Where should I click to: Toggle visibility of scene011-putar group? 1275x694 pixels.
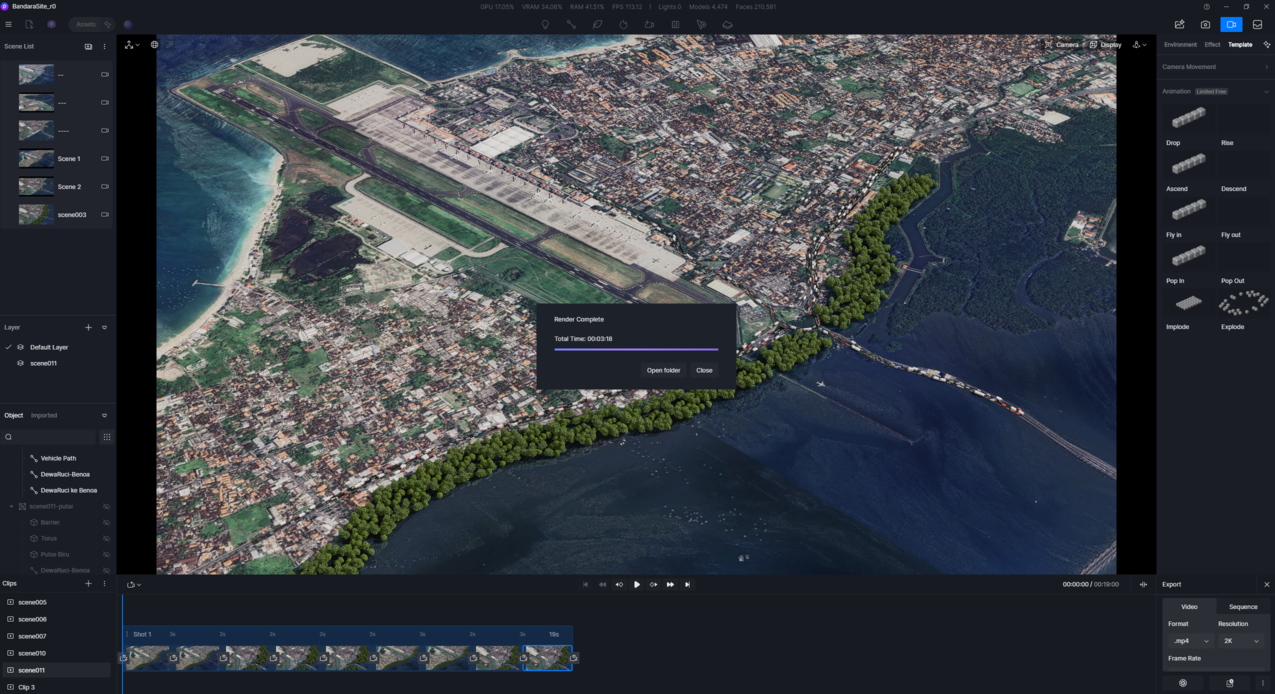tap(106, 507)
